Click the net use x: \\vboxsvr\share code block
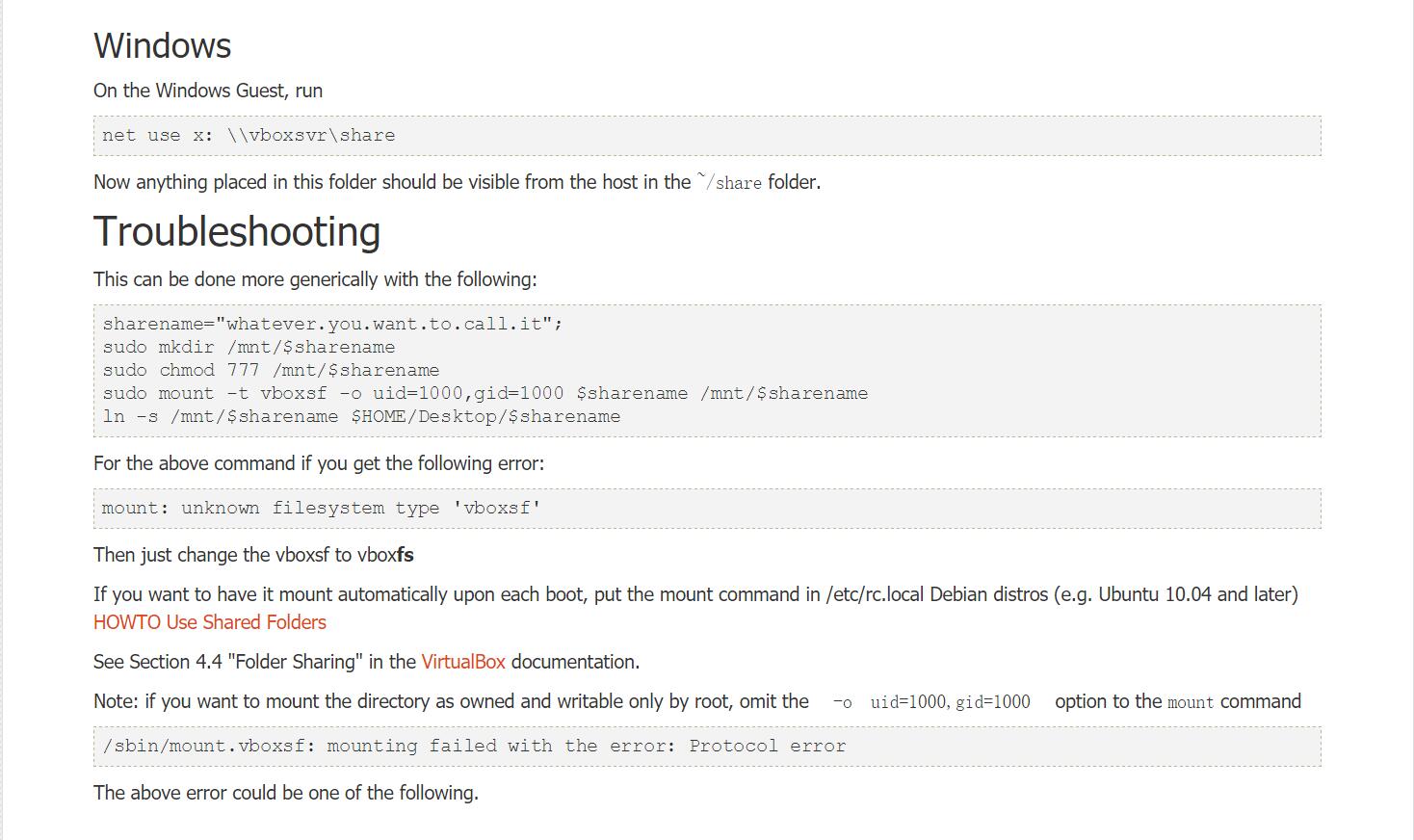The width and height of the screenshot is (1414, 840). (x=707, y=136)
